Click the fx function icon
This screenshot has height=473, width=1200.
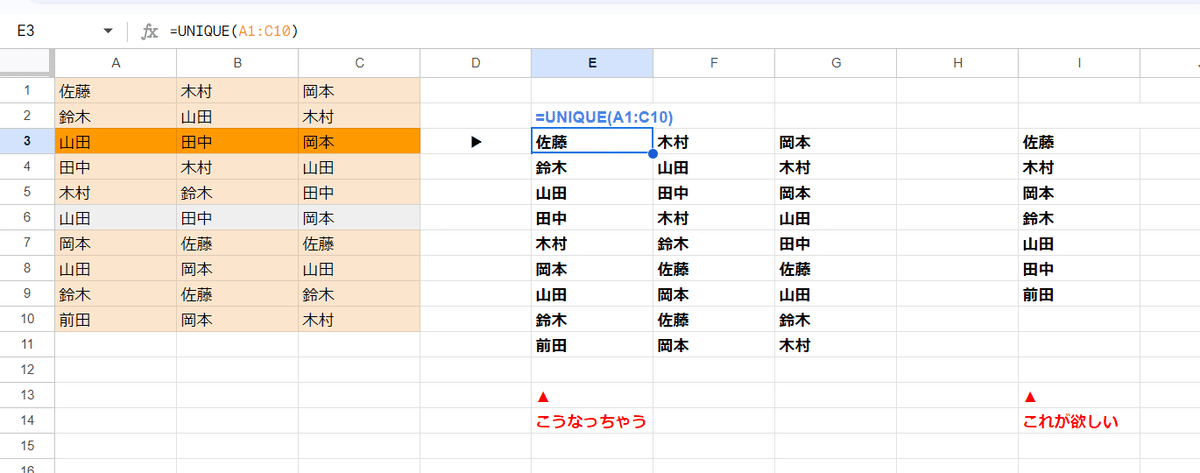[x=150, y=31]
